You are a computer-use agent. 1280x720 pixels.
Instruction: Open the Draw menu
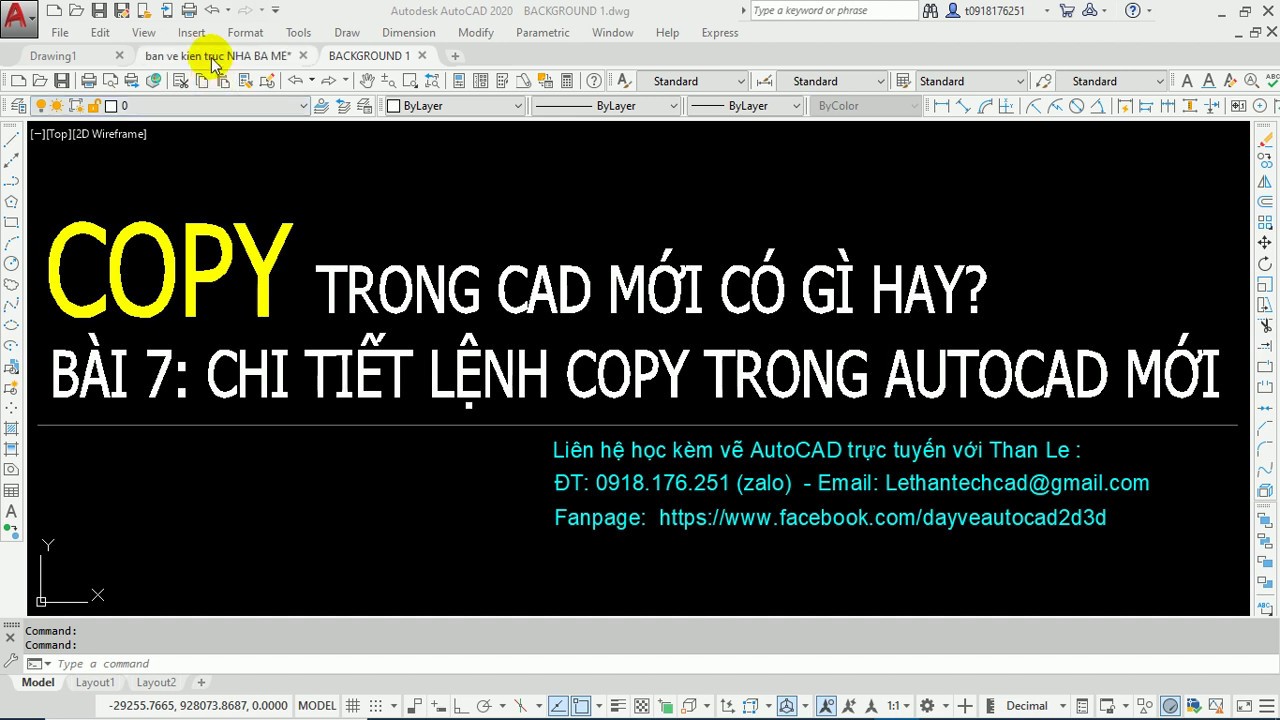point(347,33)
